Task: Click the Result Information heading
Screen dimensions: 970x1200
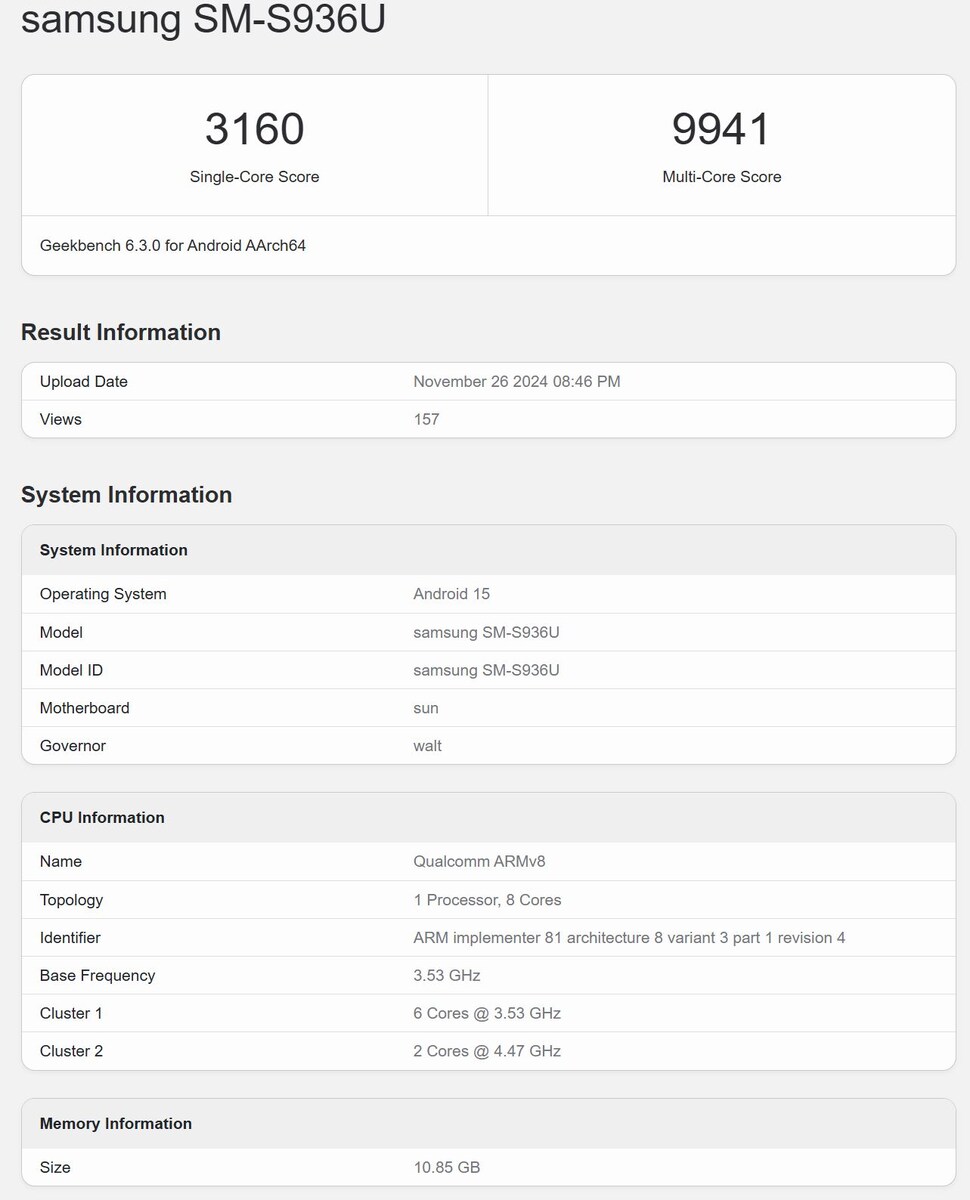Action: pyautogui.click(x=121, y=332)
